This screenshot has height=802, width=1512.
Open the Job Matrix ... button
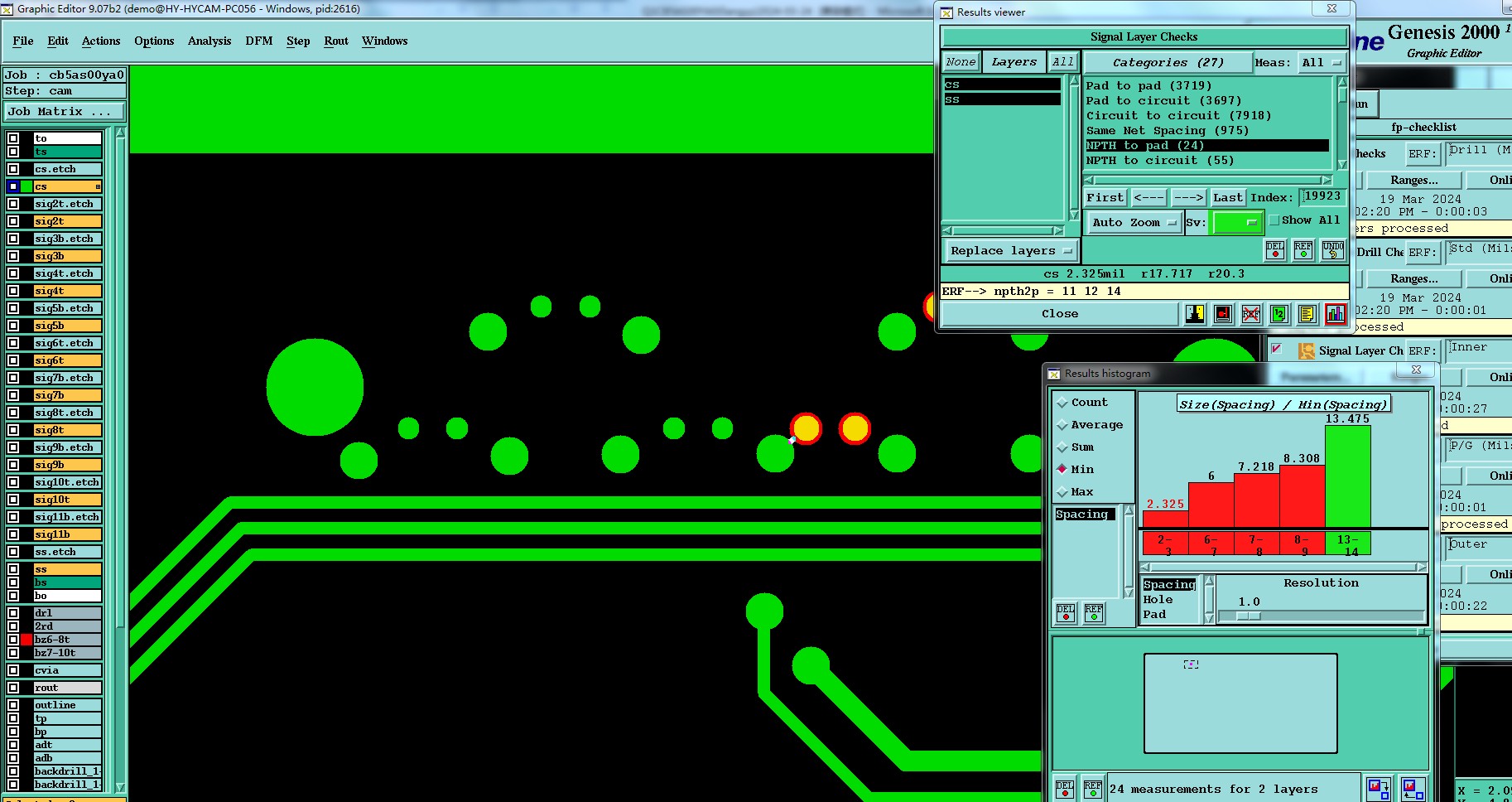coord(65,112)
